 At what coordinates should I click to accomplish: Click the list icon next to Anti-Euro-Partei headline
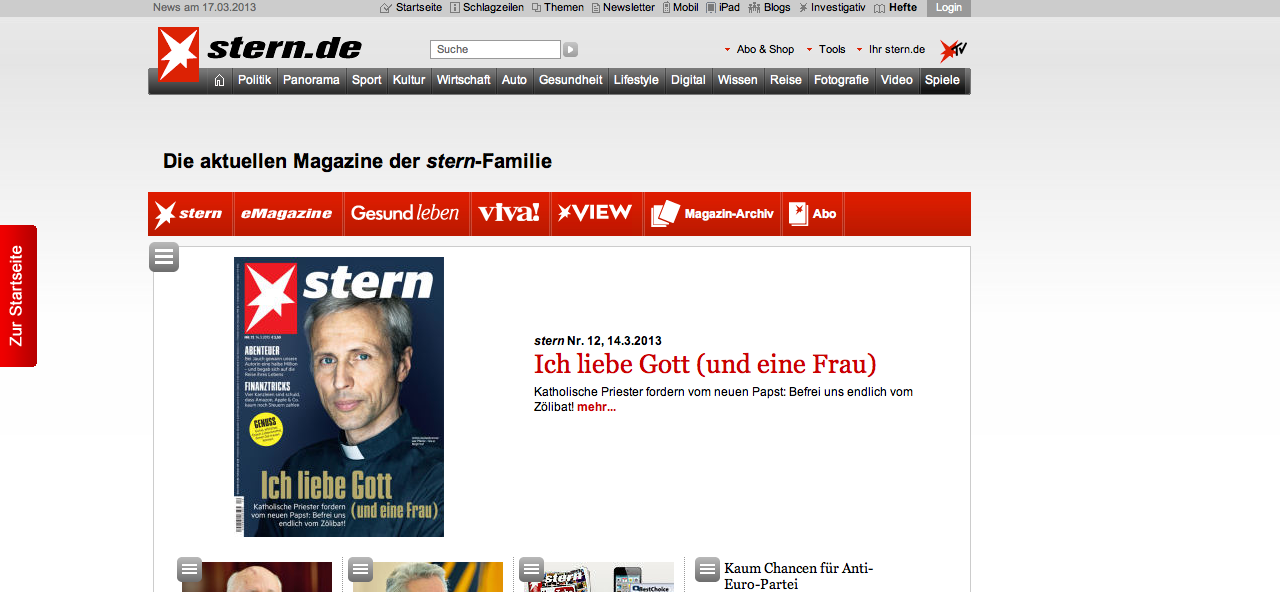[707, 569]
